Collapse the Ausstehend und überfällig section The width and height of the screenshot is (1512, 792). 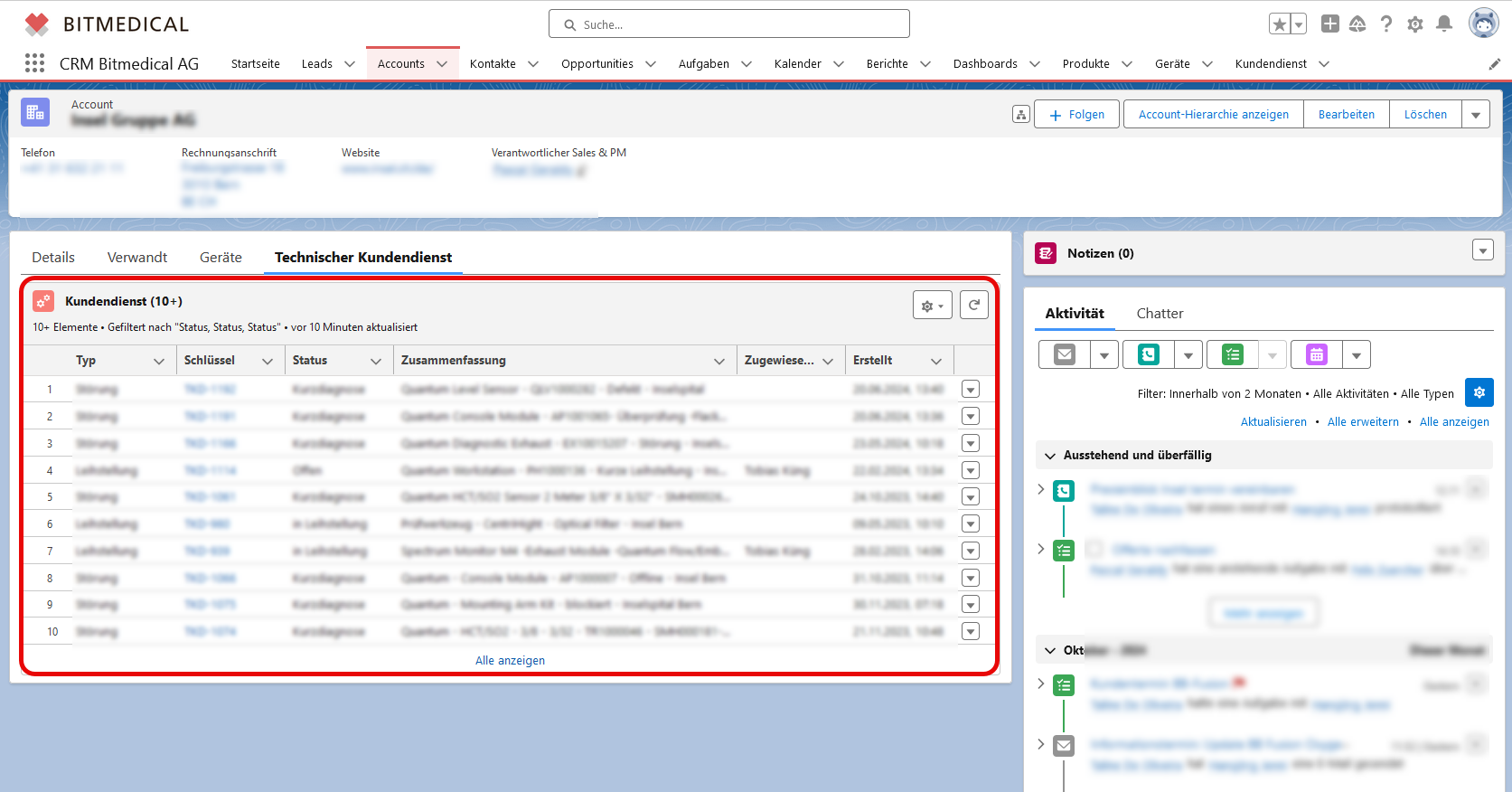(x=1050, y=456)
